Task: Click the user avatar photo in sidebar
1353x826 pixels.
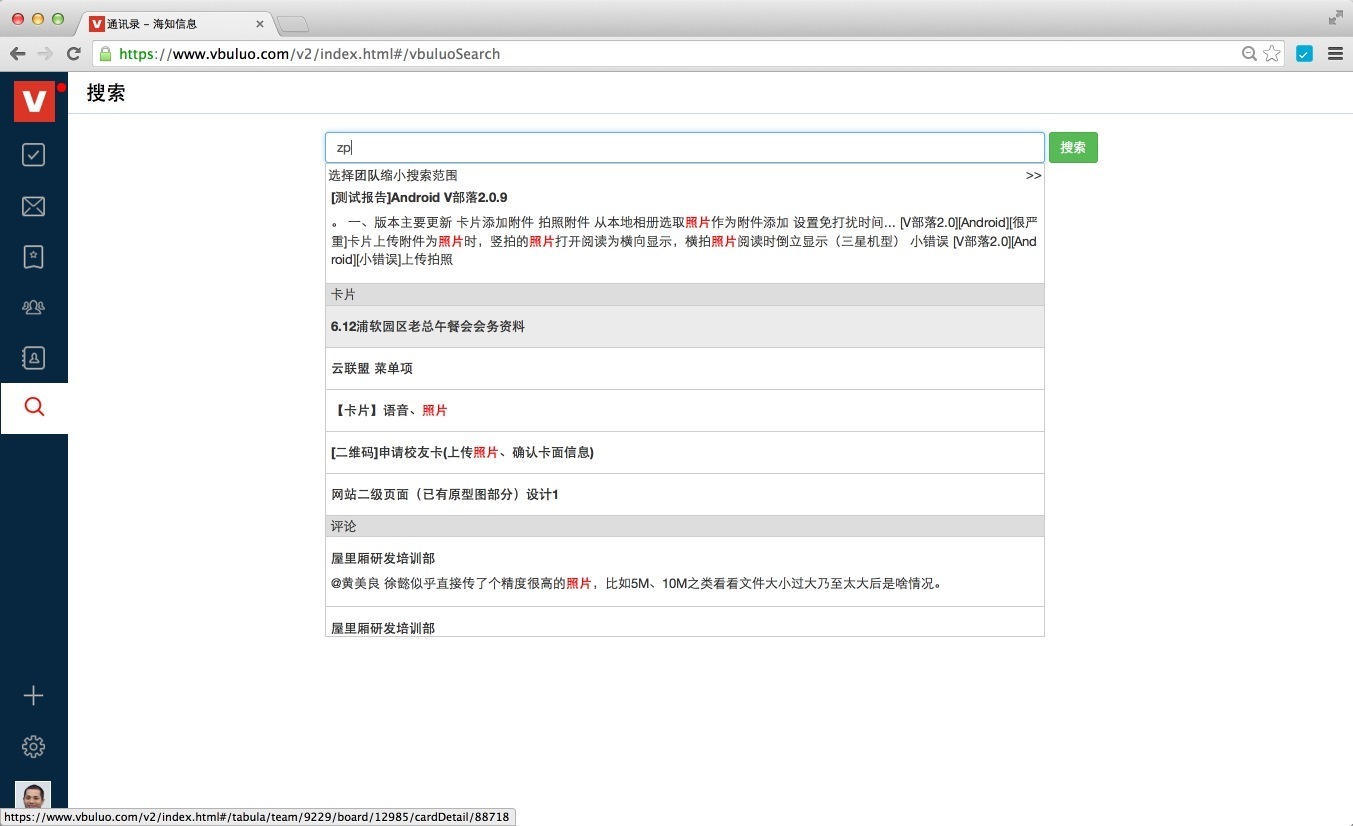Action: pos(34,796)
